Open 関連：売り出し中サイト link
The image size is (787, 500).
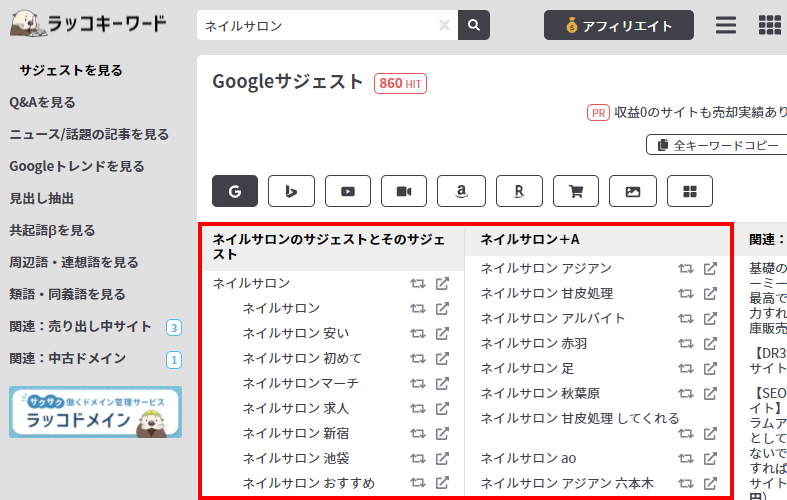point(80,326)
